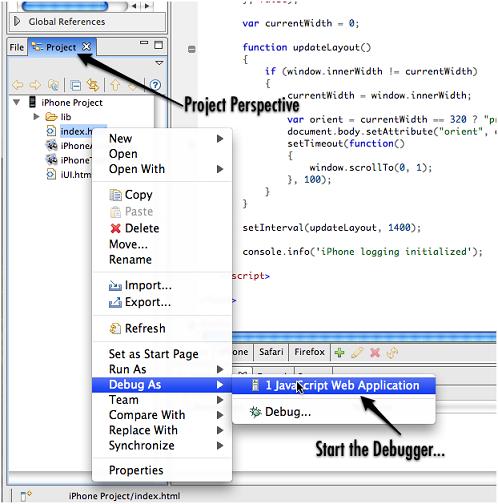Select Set as Start Page
Image resolution: width=498 pixels, height=504 pixels.
[162, 354]
